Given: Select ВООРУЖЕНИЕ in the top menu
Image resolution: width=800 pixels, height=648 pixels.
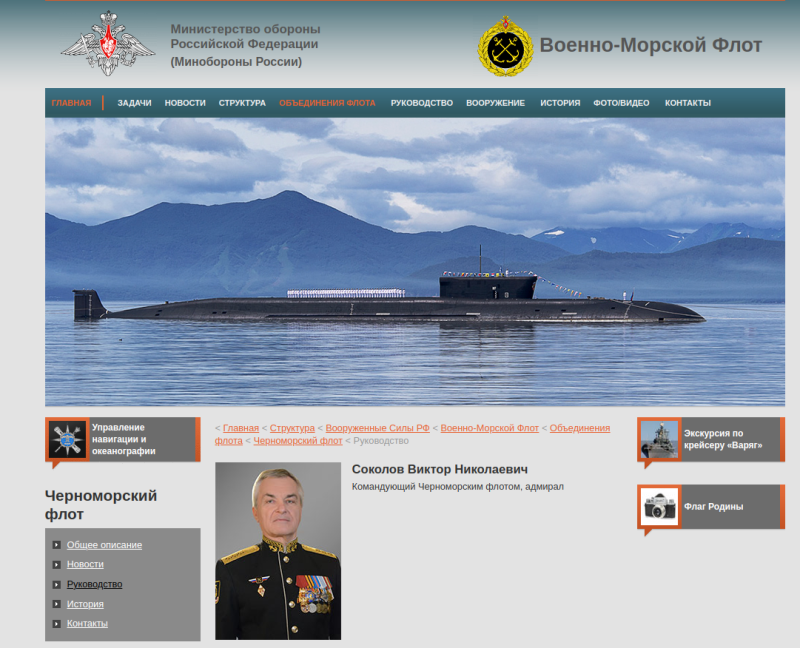Looking at the screenshot, I should click(495, 103).
